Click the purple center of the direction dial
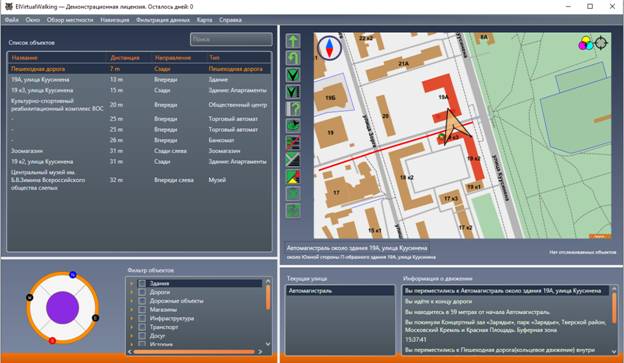Screen dimensions: 624x363 (62, 308)
